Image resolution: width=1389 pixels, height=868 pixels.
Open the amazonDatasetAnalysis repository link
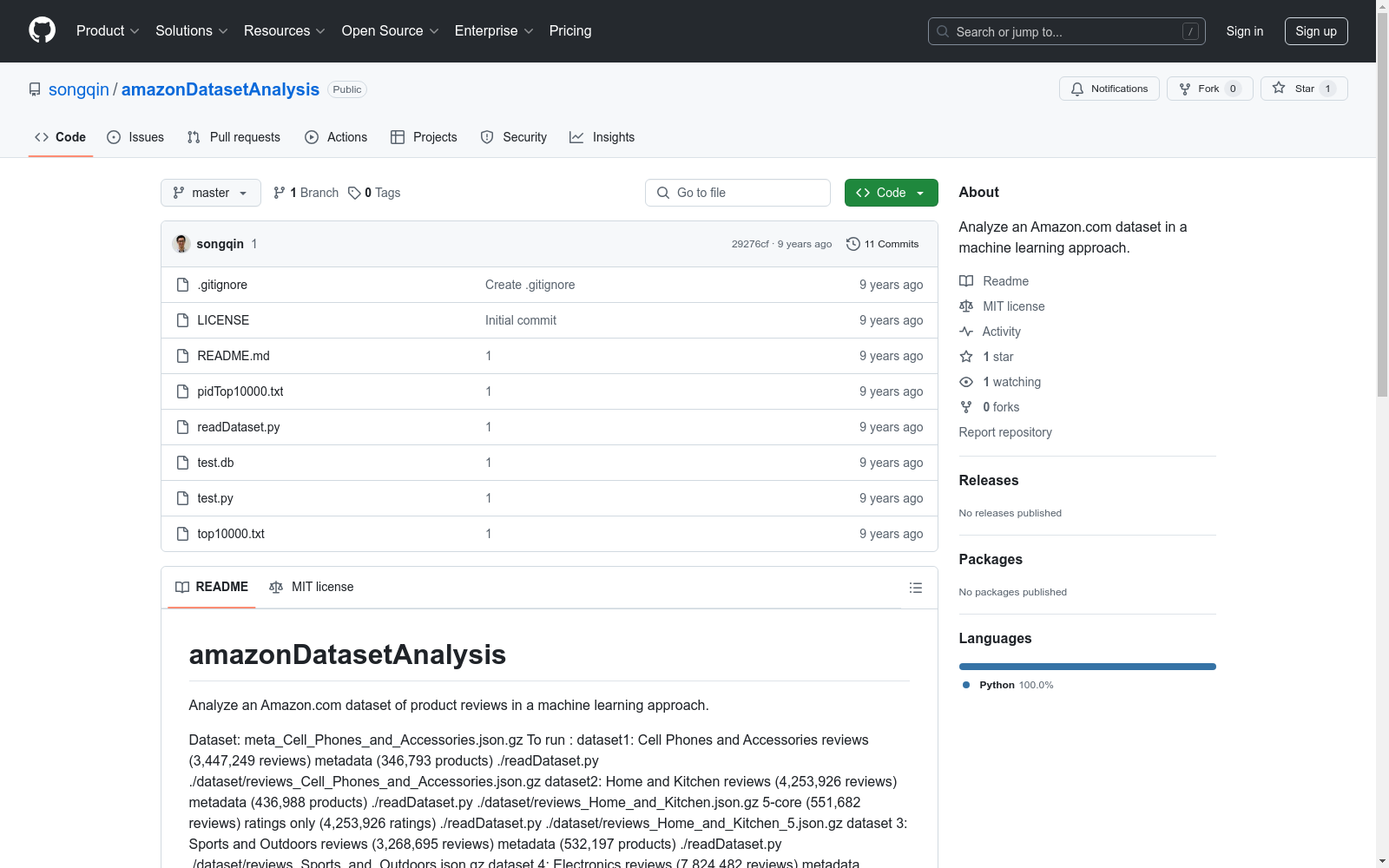tap(221, 89)
